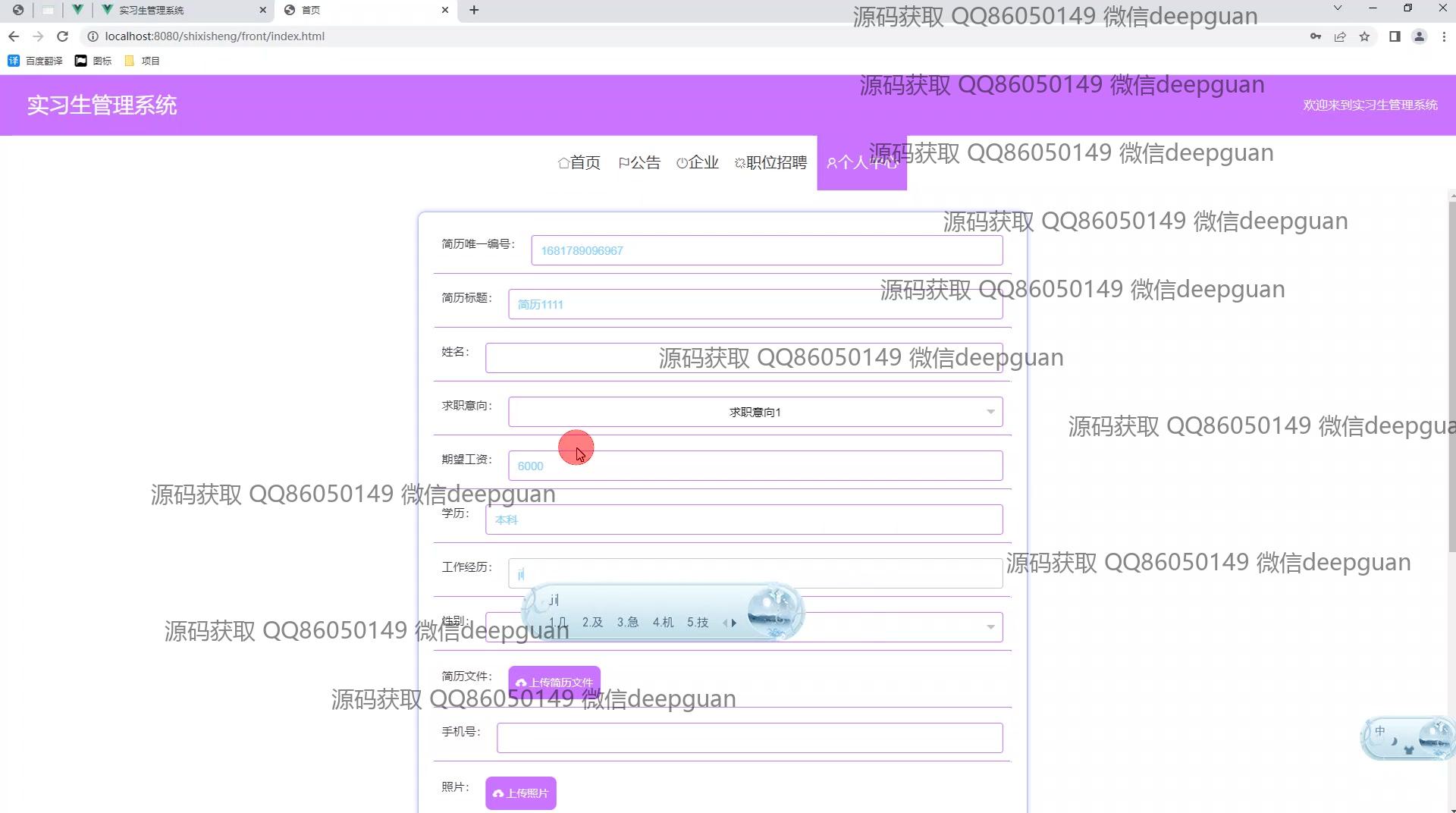The image size is (1456, 813).
Task: Toggle the 中 input language indicator
Action: point(1380,731)
